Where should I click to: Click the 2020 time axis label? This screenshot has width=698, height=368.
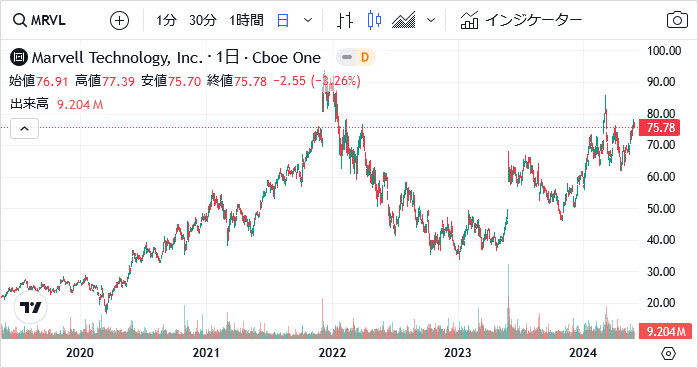(x=80, y=353)
